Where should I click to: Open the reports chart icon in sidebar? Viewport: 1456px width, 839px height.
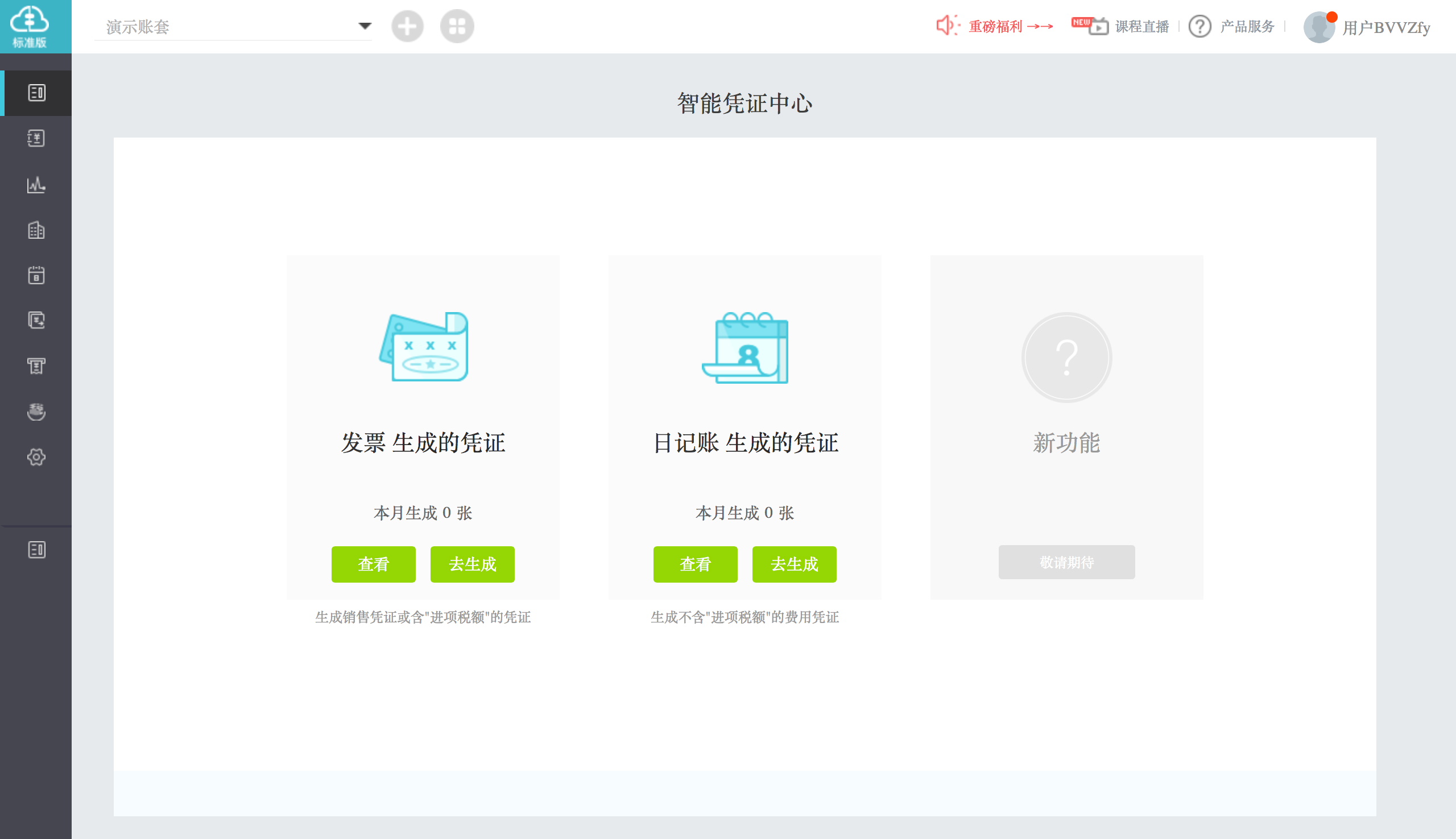[36, 184]
